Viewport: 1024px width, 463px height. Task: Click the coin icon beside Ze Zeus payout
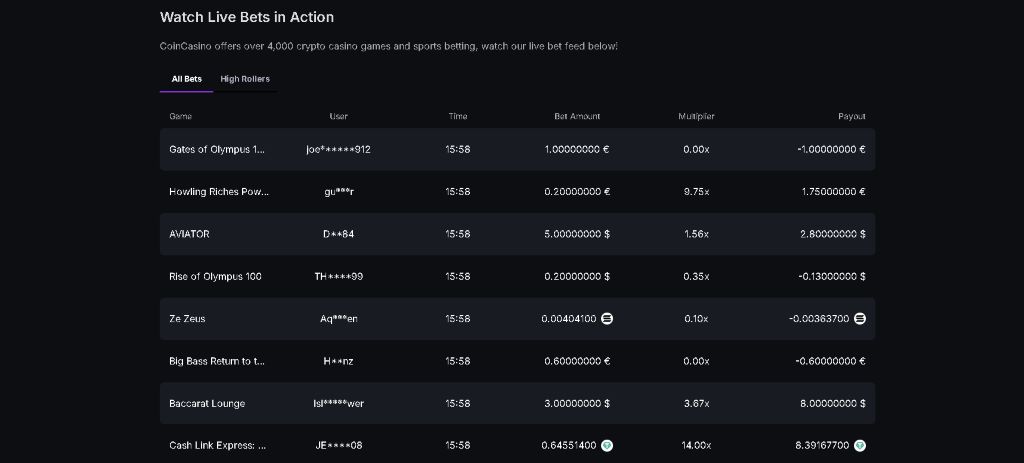[x=860, y=319]
